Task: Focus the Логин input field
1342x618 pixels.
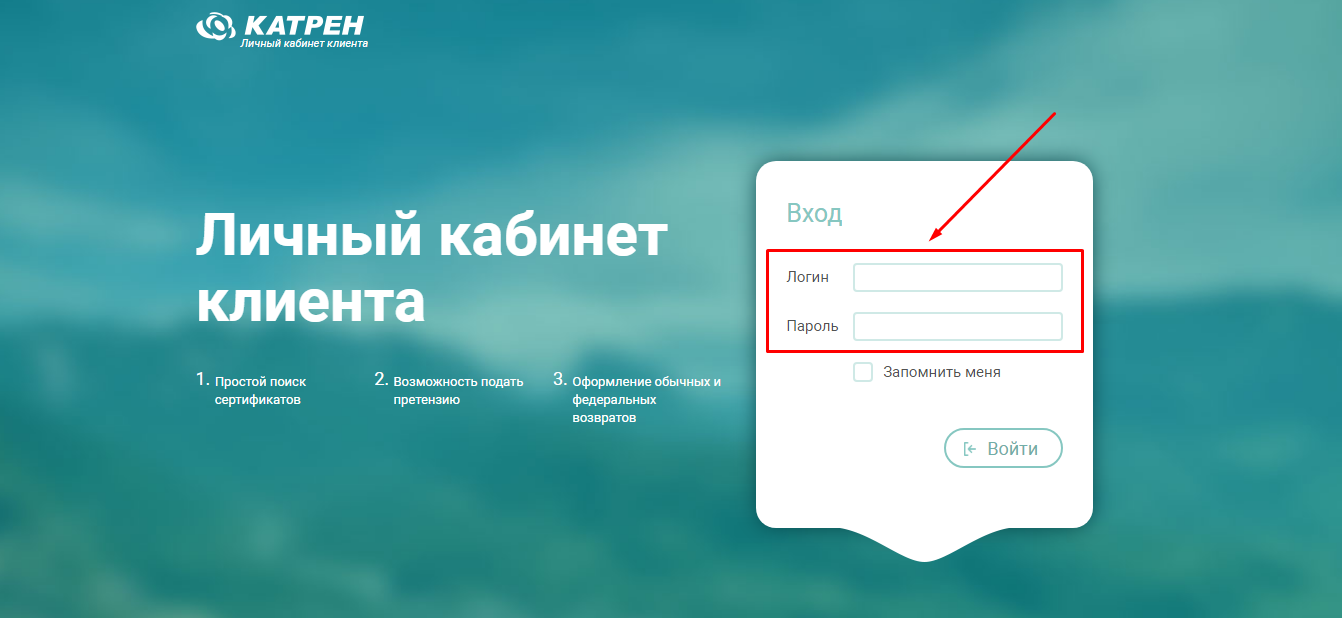Action: 958,277
